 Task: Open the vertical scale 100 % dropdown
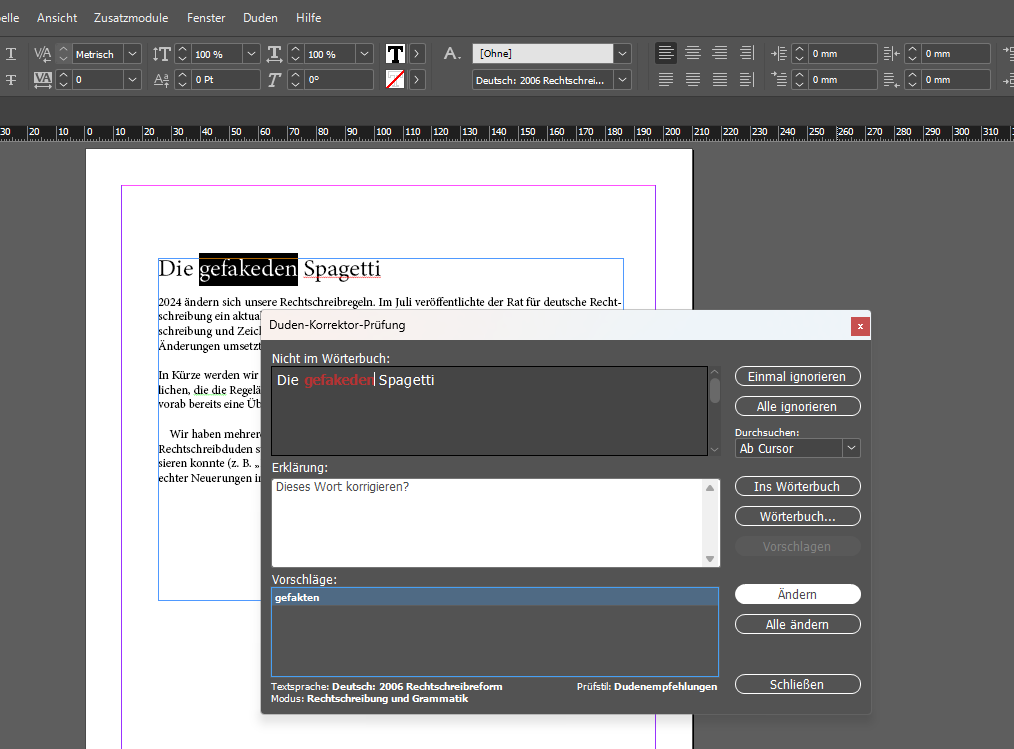tap(252, 54)
